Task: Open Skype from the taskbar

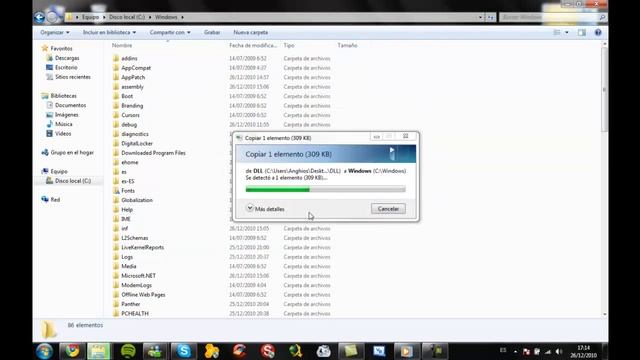Action: [x=184, y=351]
